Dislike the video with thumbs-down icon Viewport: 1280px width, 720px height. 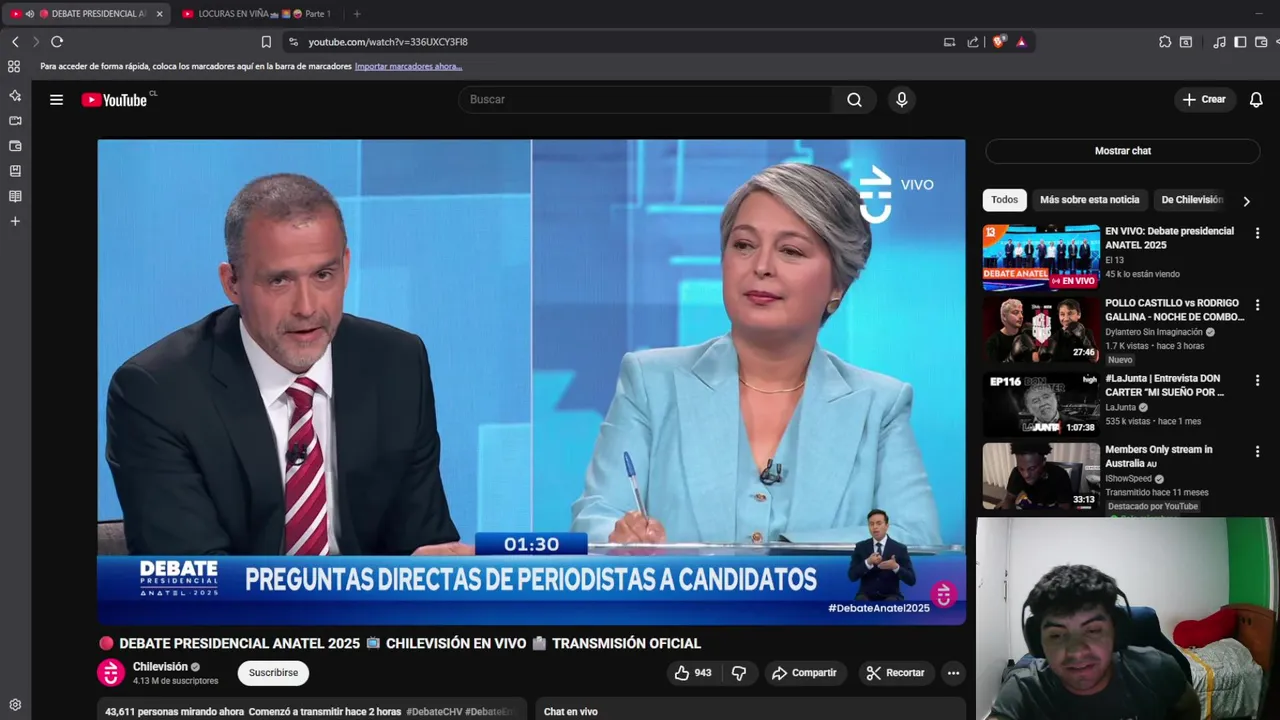click(x=738, y=673)
